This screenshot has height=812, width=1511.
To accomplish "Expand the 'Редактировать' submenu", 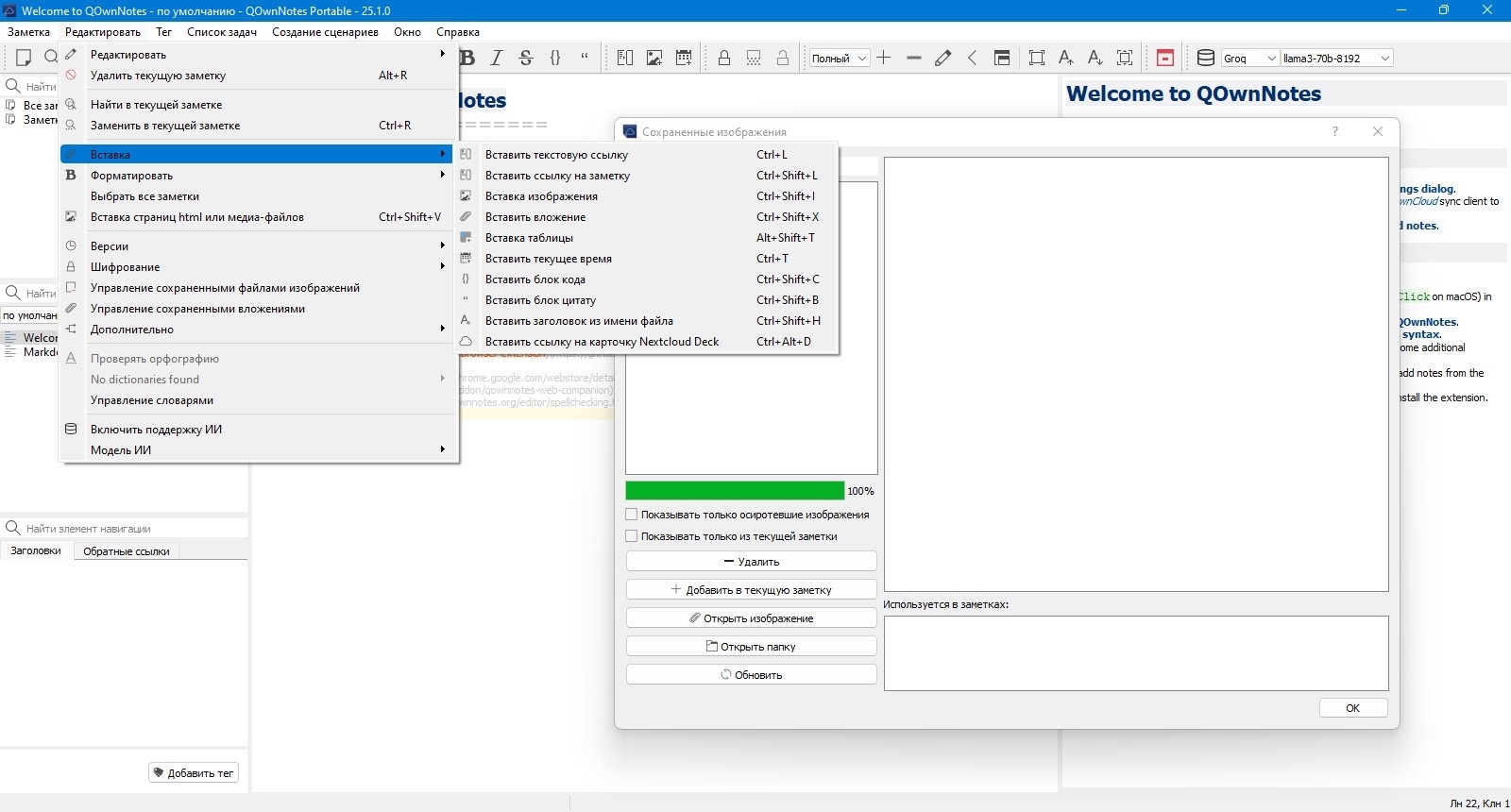I will tap(259, 55).
